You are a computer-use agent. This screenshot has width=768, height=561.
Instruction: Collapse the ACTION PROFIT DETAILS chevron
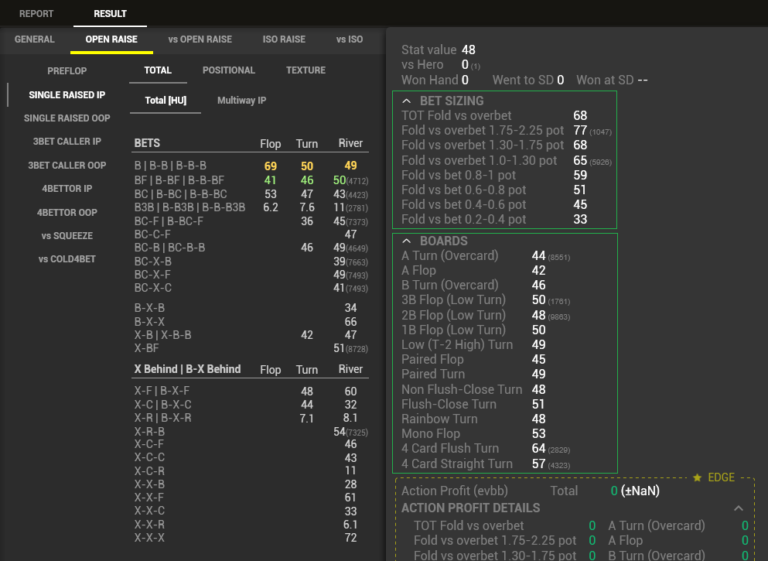738,508
